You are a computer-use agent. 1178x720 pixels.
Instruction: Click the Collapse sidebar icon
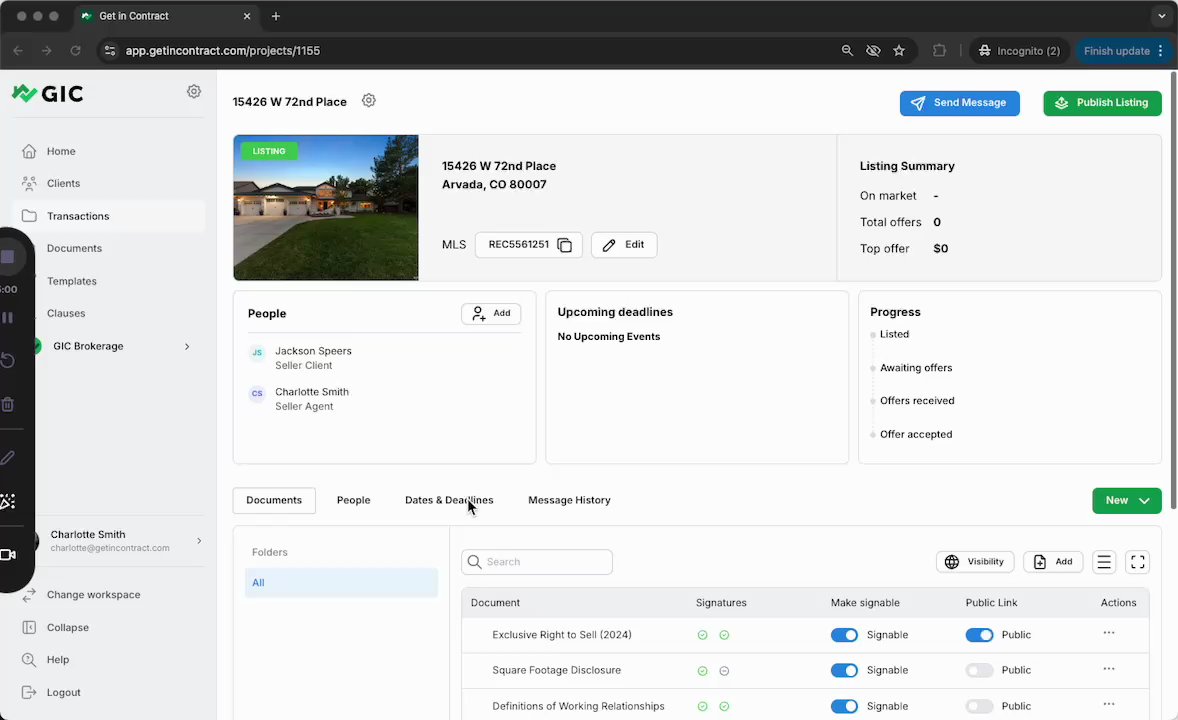coord(29,628)
